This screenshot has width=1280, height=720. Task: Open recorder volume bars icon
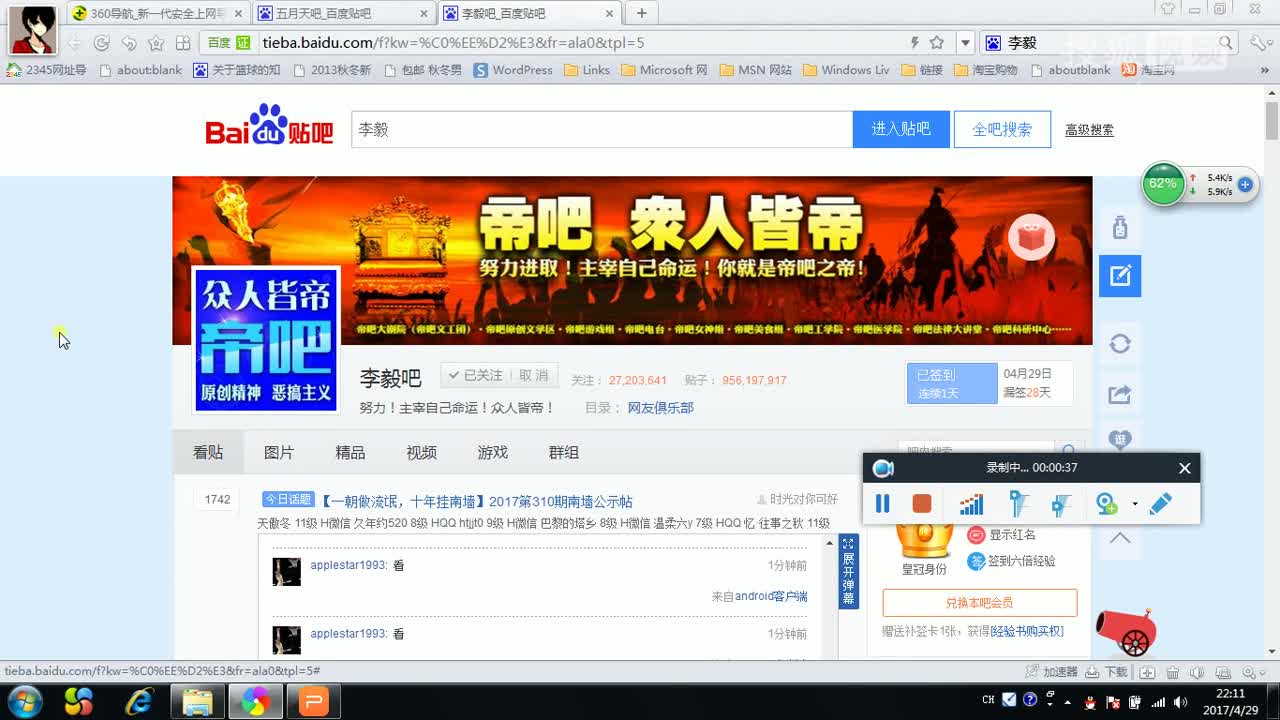971,504
